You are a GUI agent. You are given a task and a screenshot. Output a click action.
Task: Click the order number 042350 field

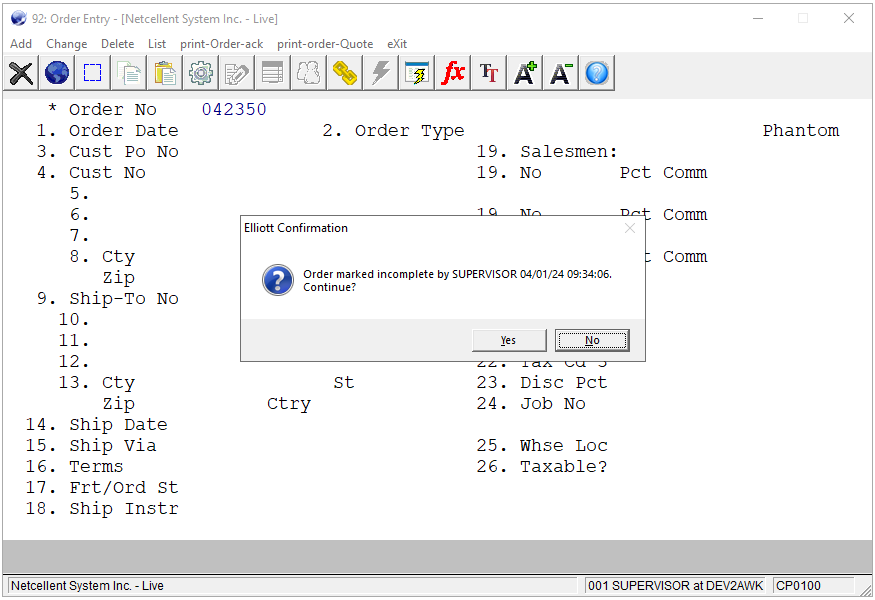(x=234, y=109)
